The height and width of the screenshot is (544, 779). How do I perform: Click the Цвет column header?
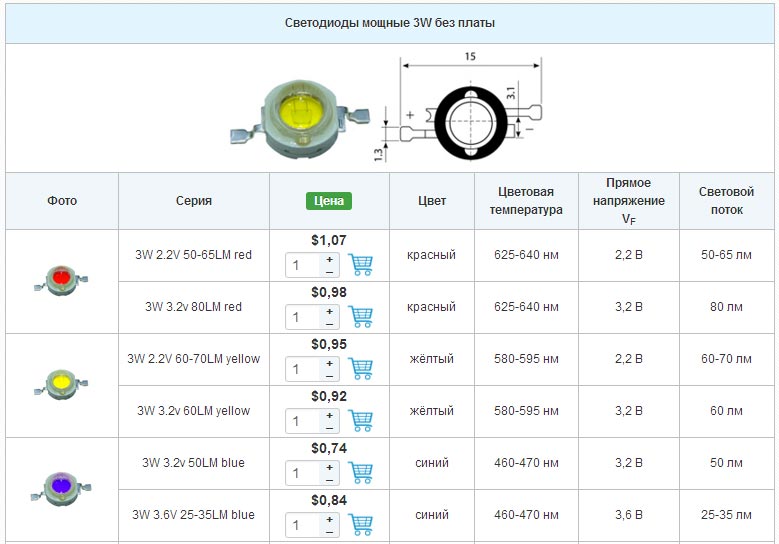432,201
